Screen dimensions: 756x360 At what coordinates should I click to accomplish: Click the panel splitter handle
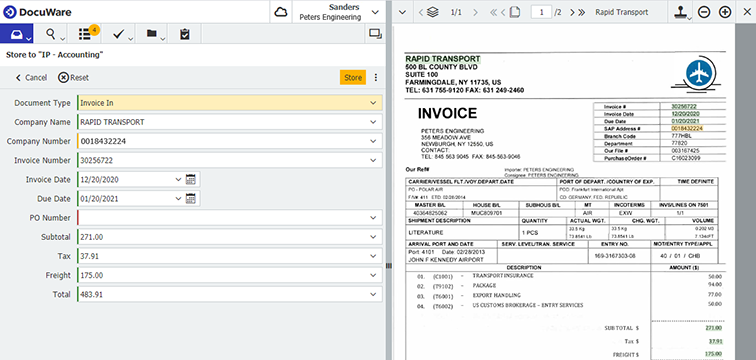coord(388,266)
